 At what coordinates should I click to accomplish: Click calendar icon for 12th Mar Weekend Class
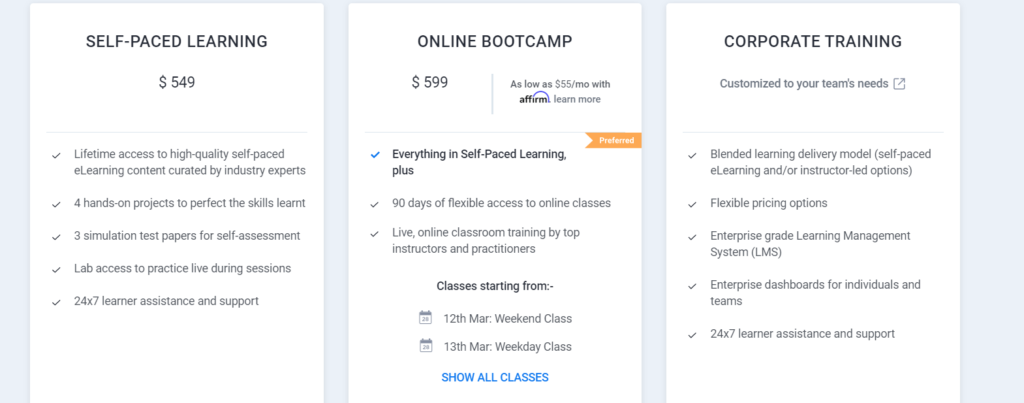point(425,318)
